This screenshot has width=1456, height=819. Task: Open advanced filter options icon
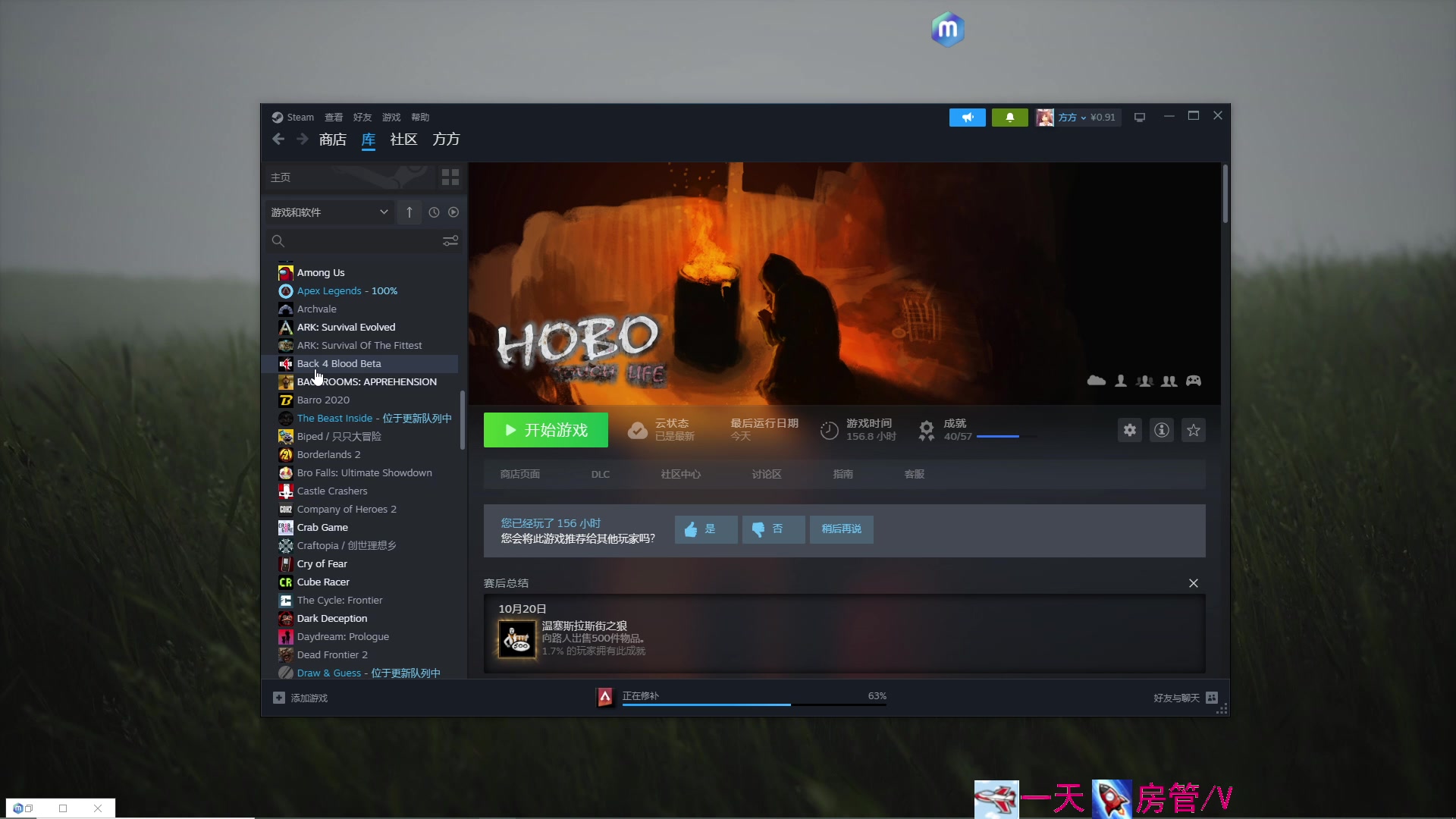(x=450, y=241)
